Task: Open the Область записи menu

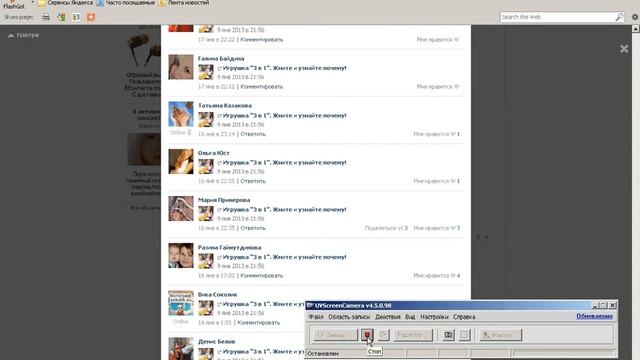Action: coord(349,317)
